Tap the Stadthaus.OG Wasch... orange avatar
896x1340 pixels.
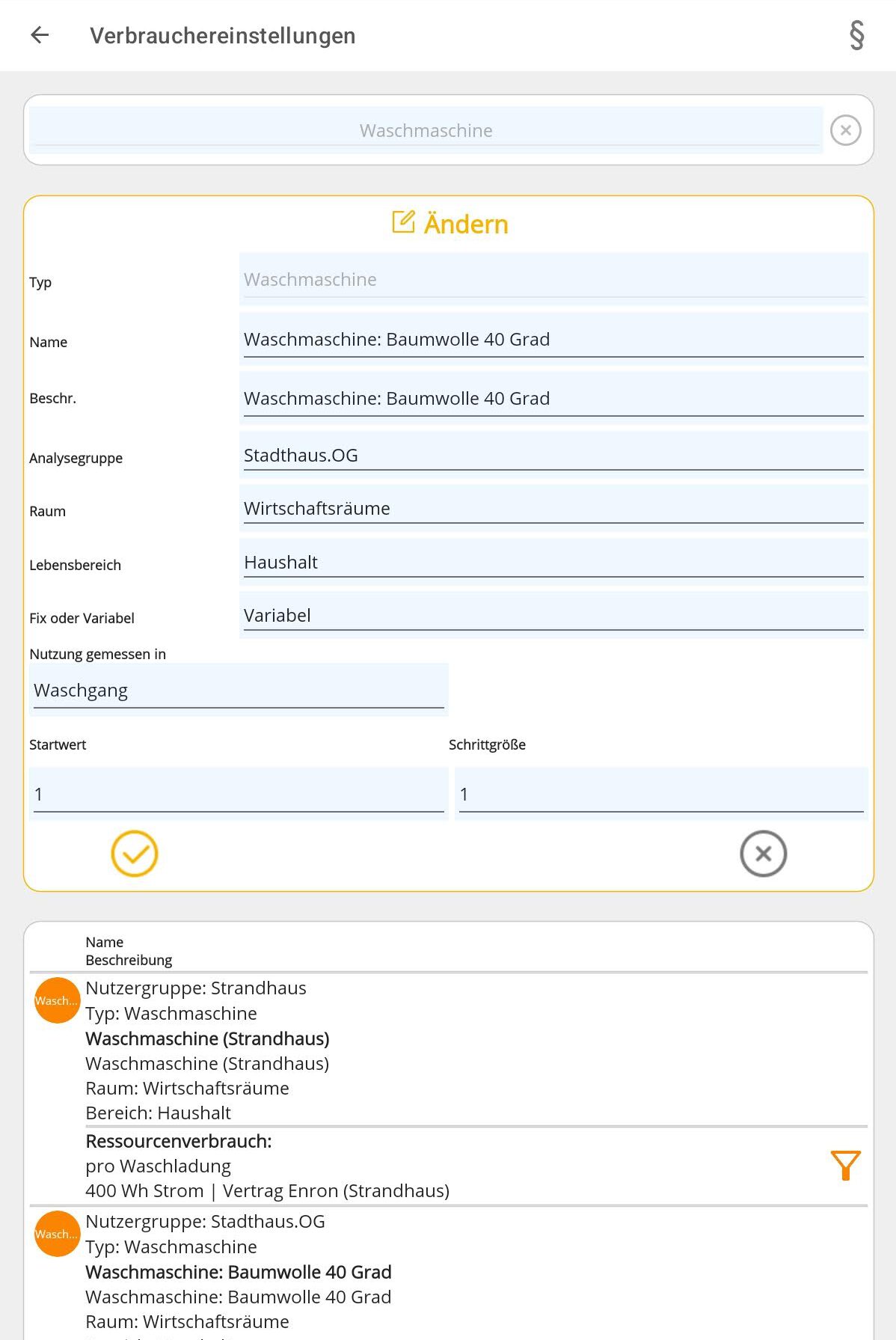[57, 1234]
